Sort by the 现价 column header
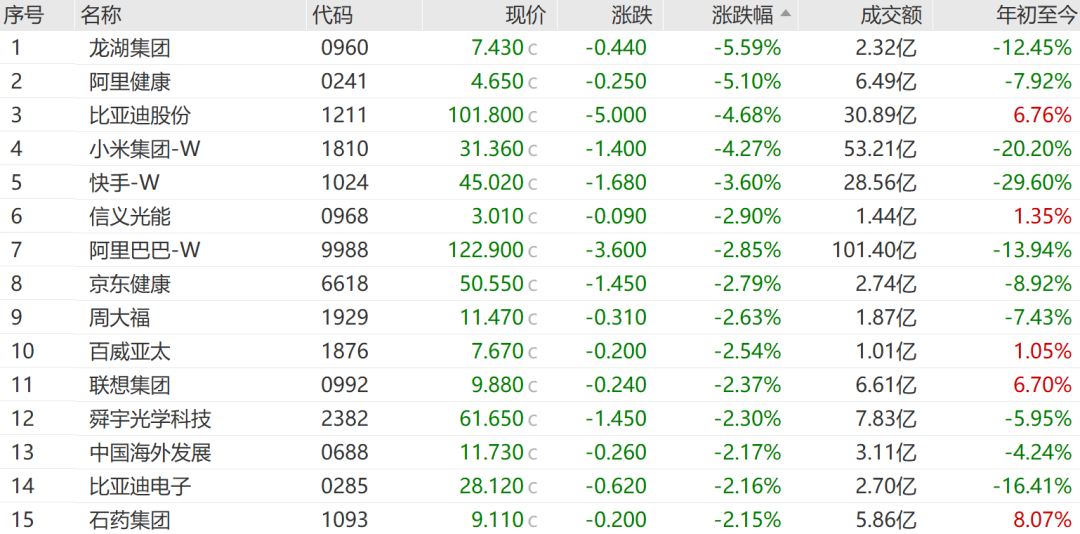Viewport: 1080px width, 534px height. point(526,15)
